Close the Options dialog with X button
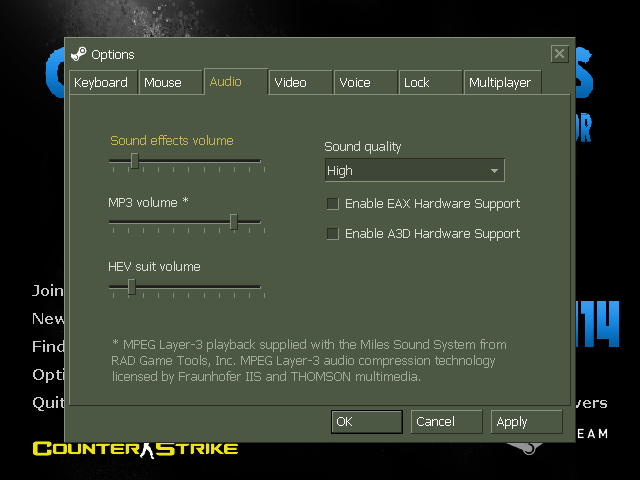The height and width of the screenshot is (480, 640). (x=559, y=54)
